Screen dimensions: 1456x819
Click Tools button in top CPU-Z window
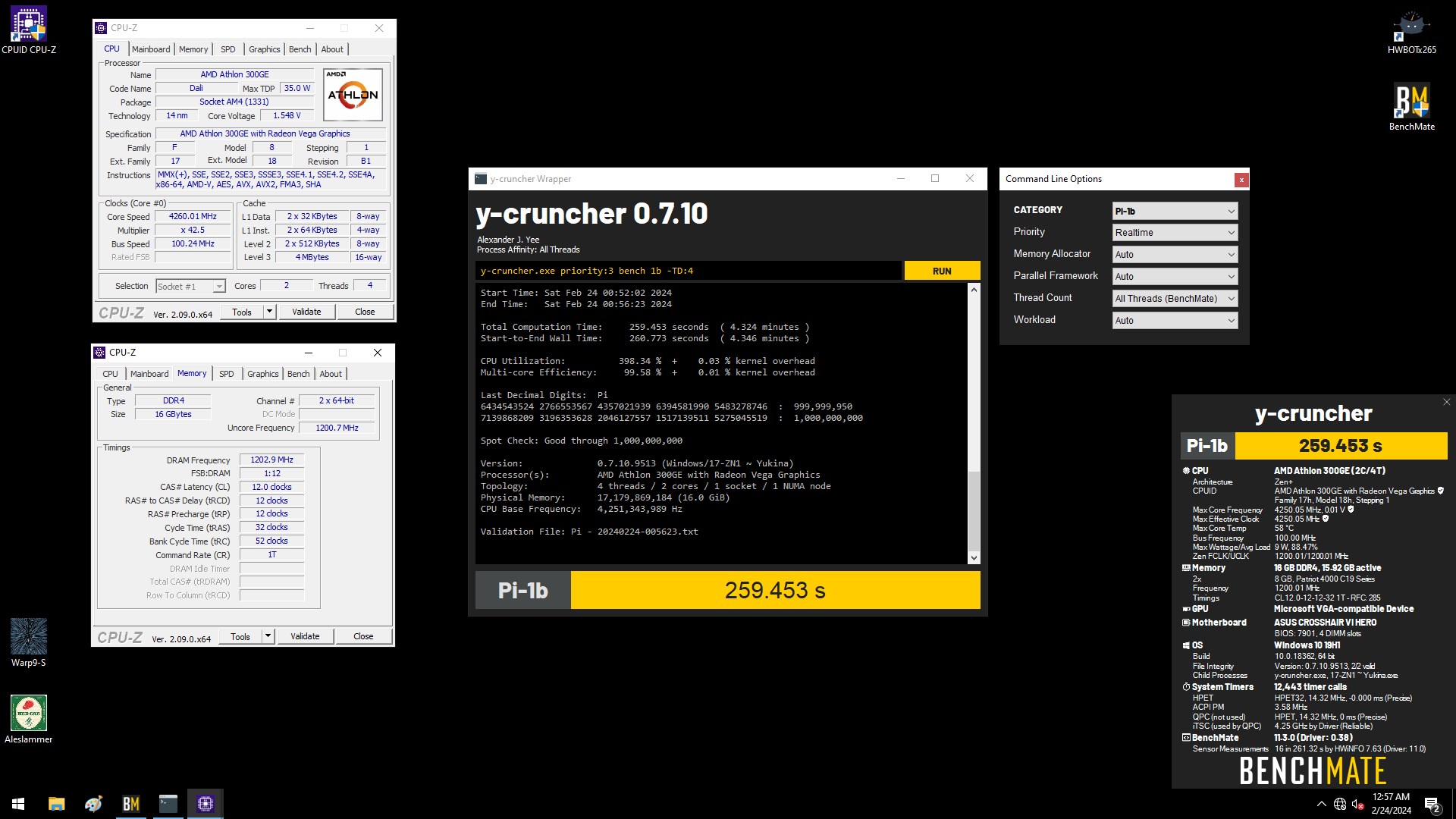coord(242,312)
